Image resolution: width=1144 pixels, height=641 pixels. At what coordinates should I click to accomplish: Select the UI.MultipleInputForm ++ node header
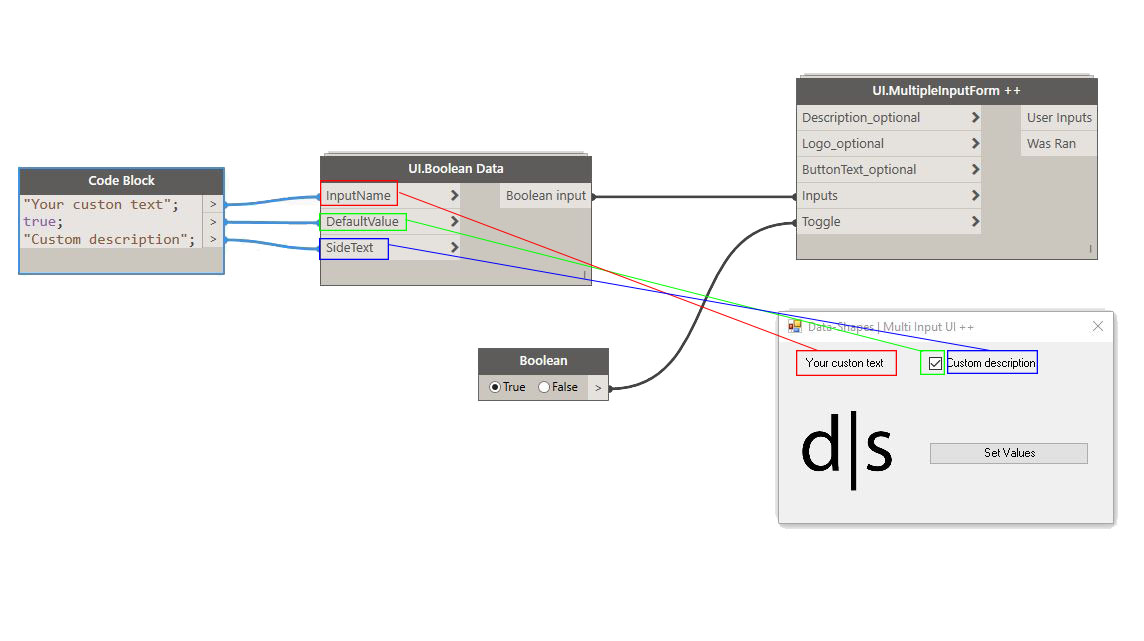click(946, 91)
